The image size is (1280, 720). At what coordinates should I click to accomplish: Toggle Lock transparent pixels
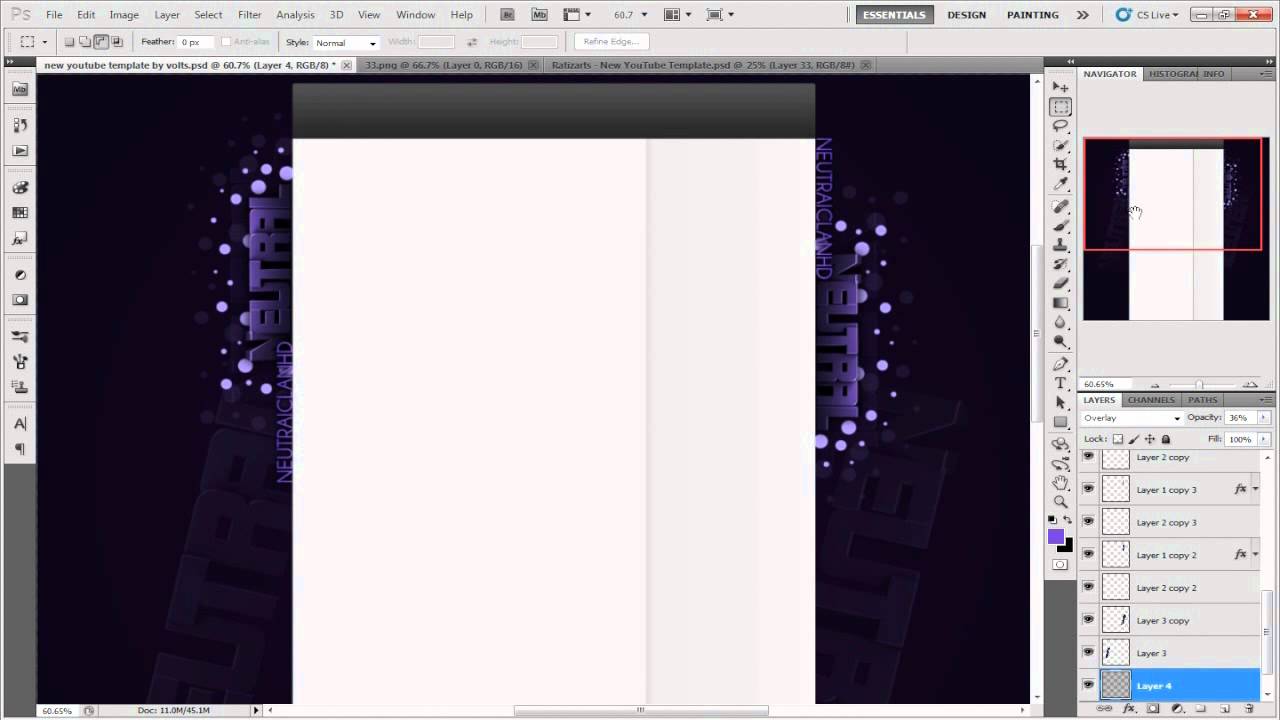pyautogui.click(x=1118, y=439)
